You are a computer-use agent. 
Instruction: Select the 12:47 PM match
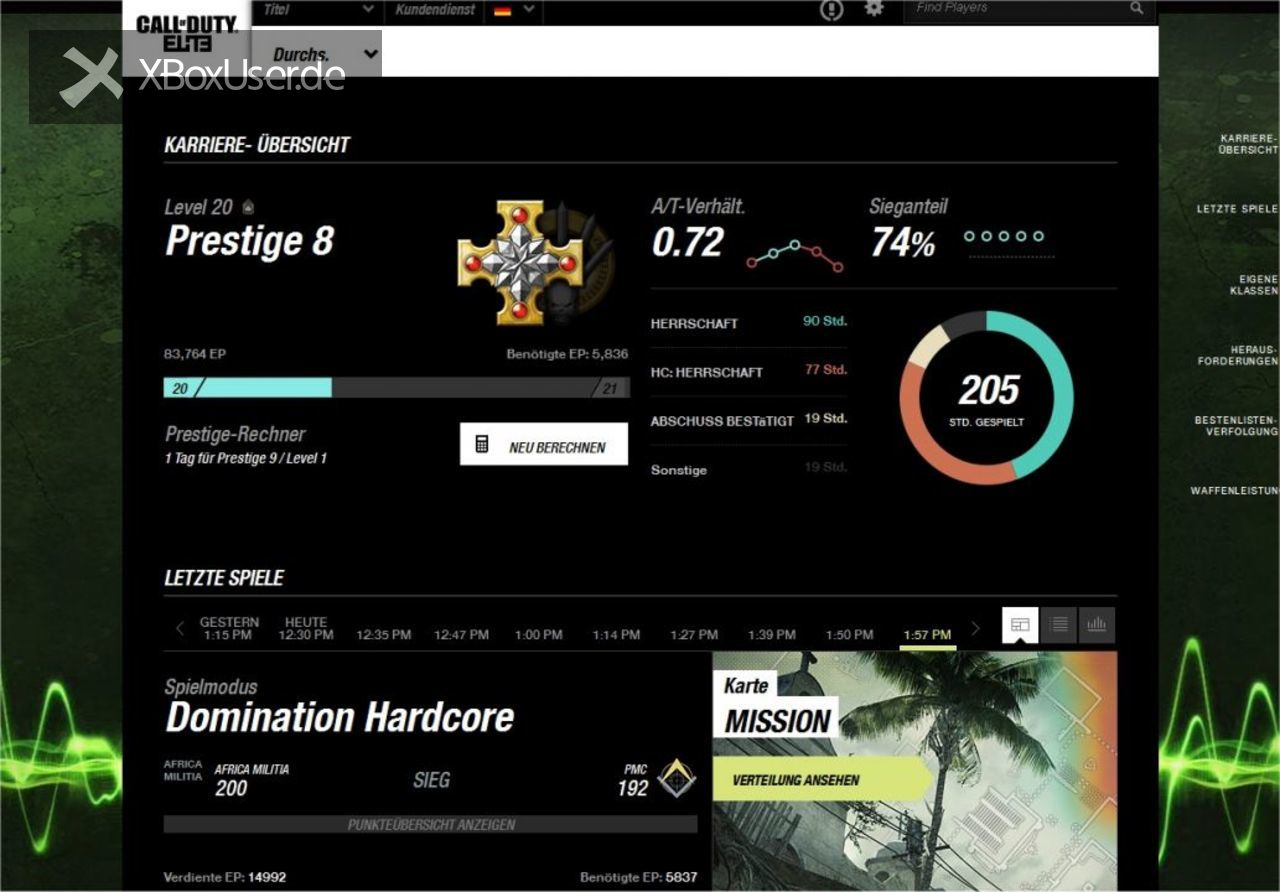click(461, 635)
